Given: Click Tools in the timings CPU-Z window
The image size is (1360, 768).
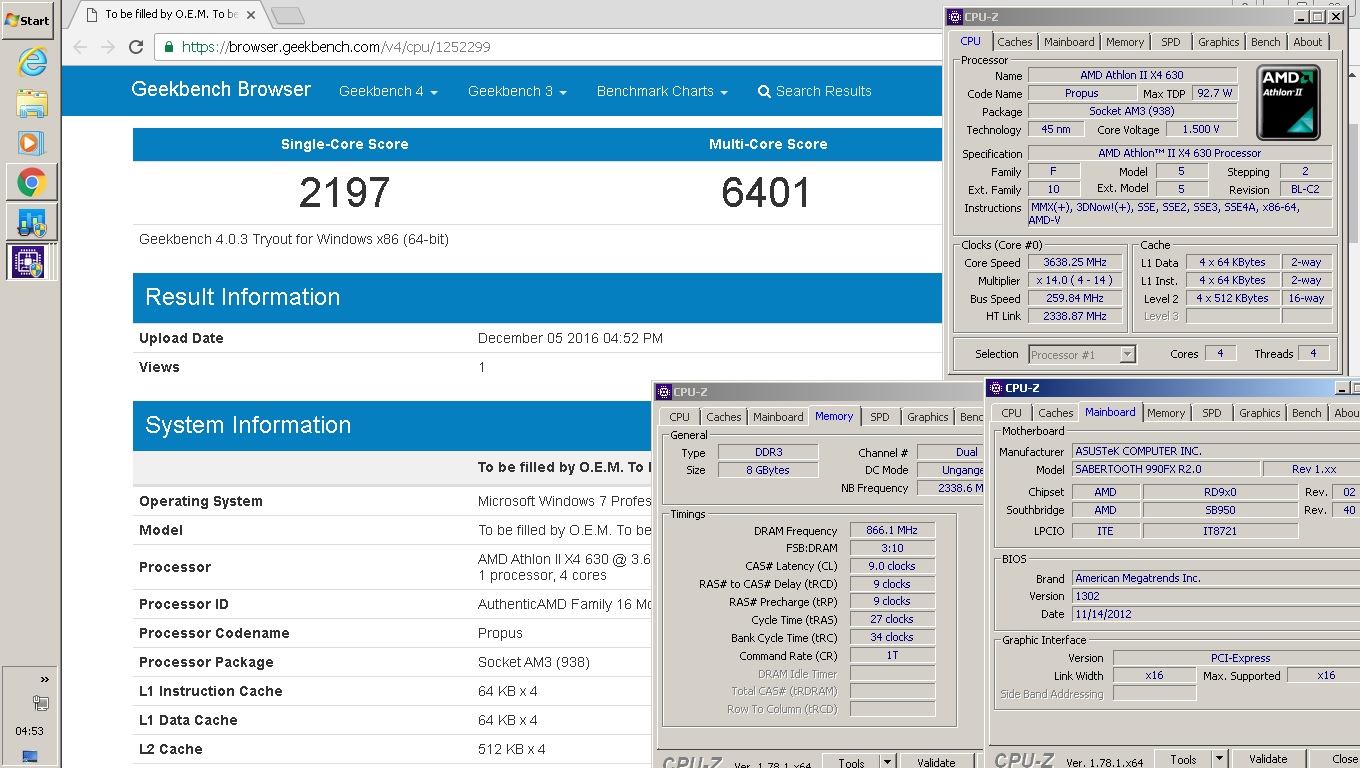Looking at the screenshot, I should (x=851, y=762).
